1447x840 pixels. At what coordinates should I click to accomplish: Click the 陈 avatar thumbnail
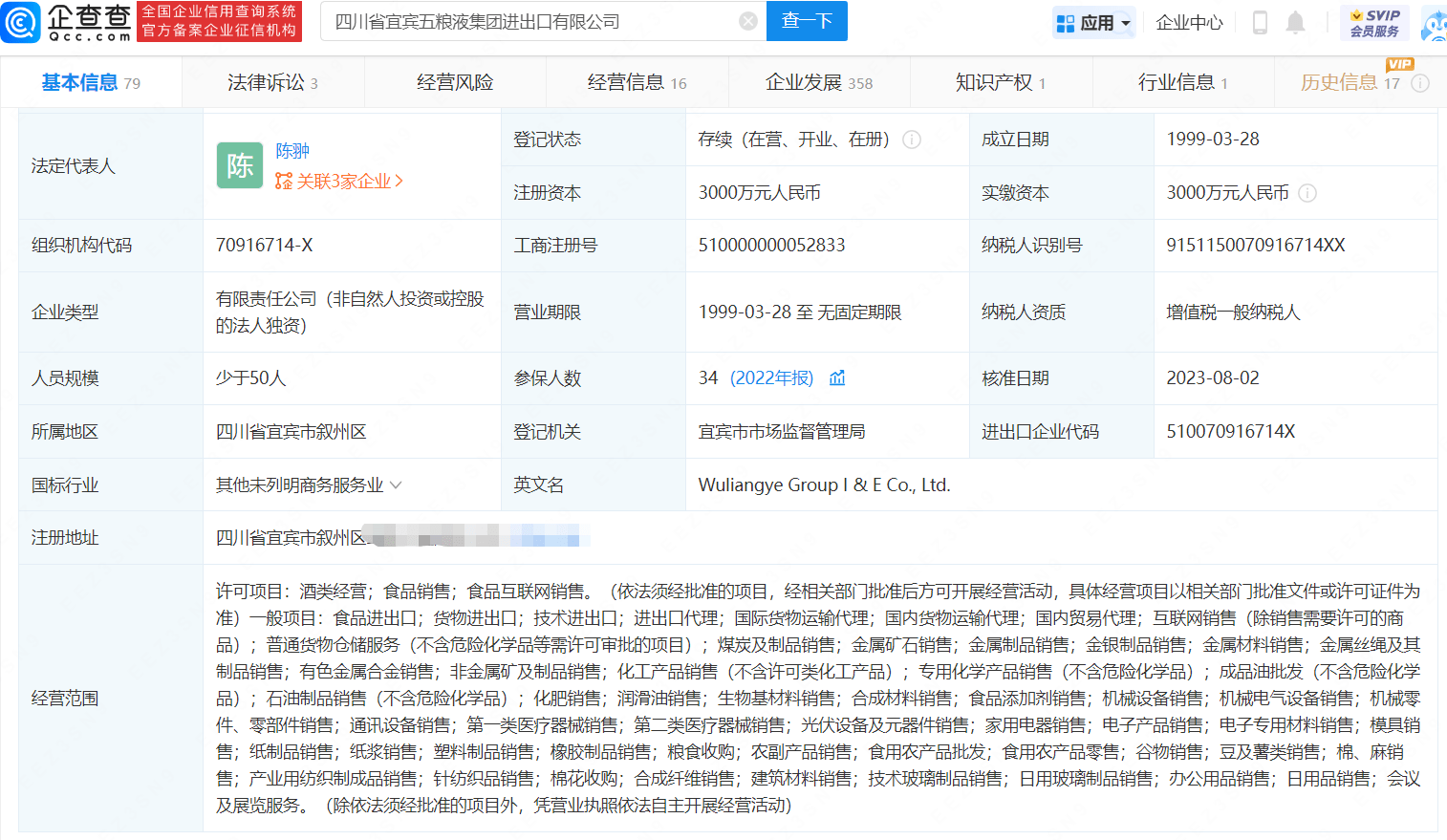click(x=240, y=165)
